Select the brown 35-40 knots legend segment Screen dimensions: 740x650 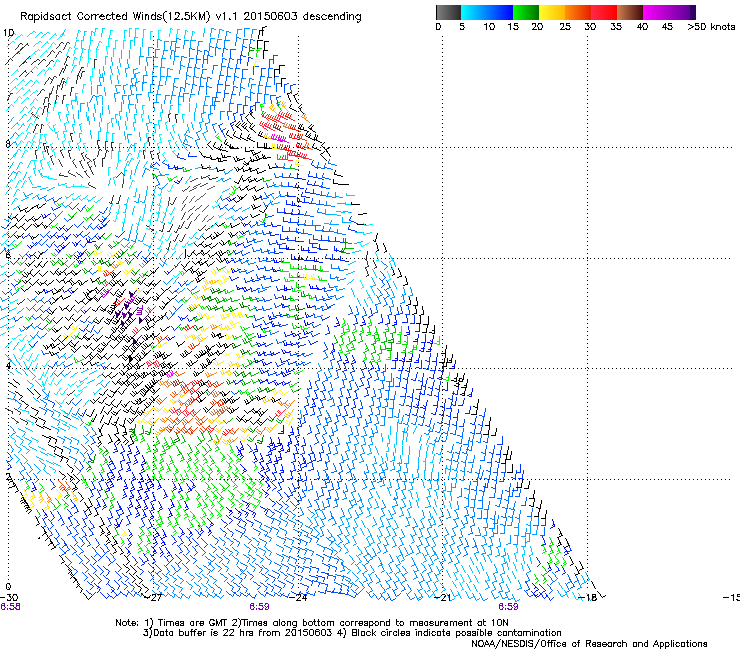click(x=630, y=12)
